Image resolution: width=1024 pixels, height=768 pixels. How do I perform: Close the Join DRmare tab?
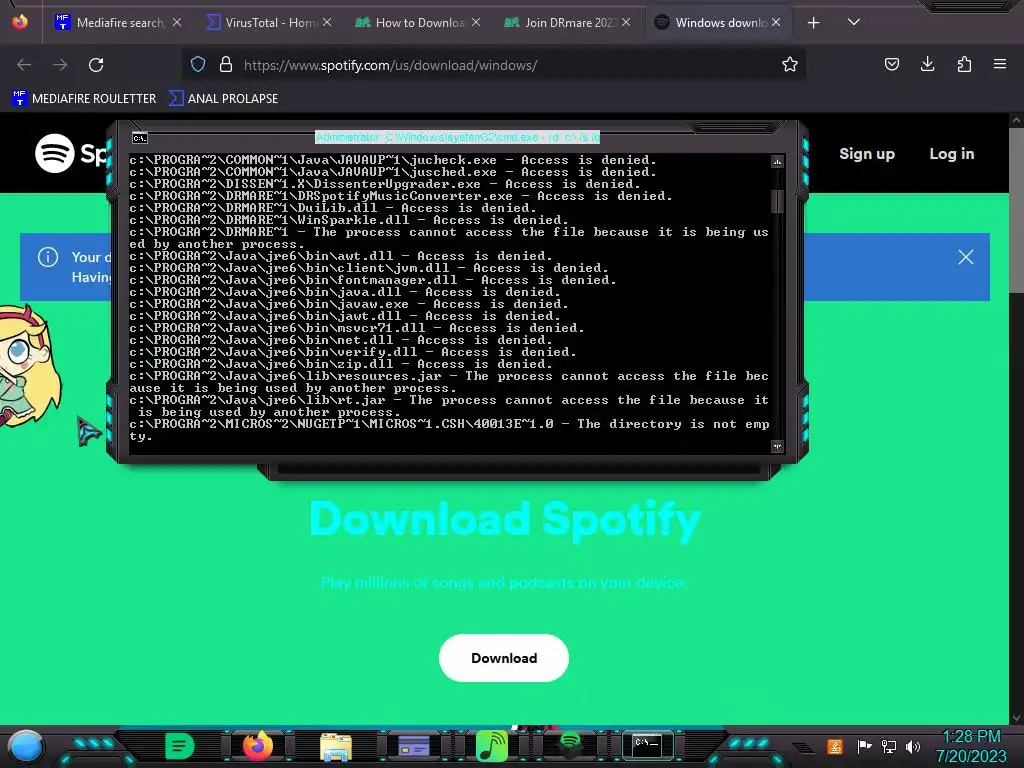pyautogui.click(x=626, y=22)
